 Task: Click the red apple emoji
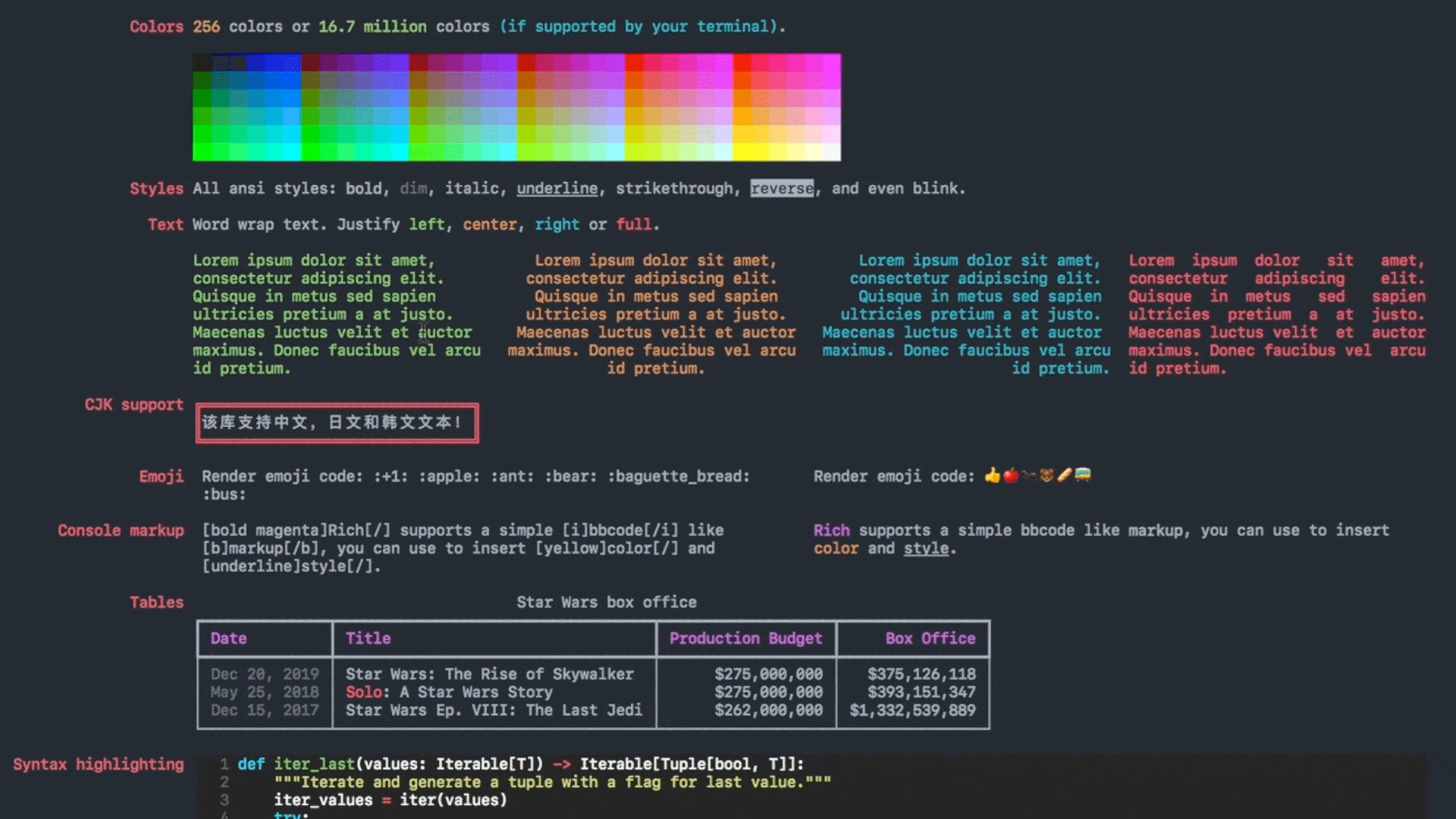tap(1010, 475)
